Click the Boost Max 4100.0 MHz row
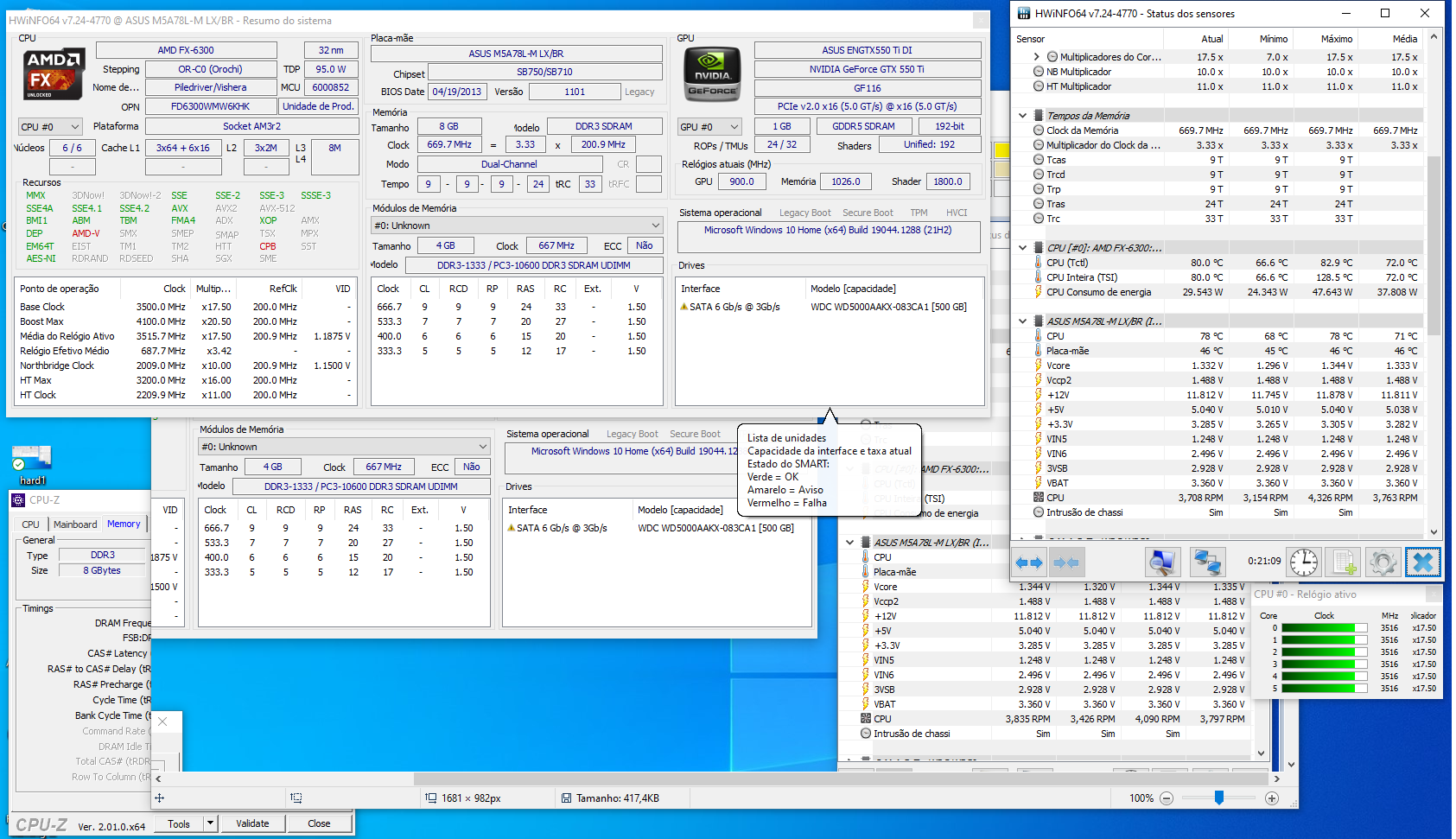This screenshot has height=839, width=1456. (x=186, y=321)
